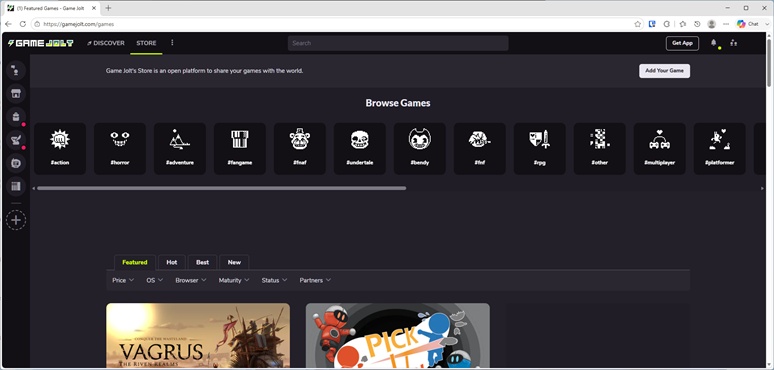Viewport: 774px width, 370px height.
Task: Open the Copilot Chat button
Action: pyautogui.click(x=747, y=24)
